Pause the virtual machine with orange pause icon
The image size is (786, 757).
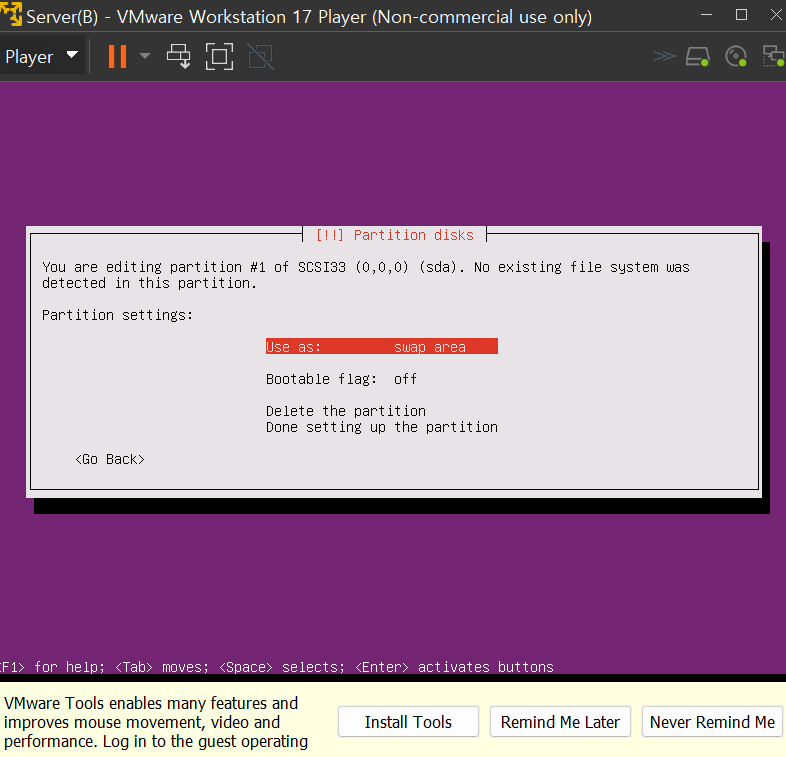pyautogui.click(x=117, y=56)
